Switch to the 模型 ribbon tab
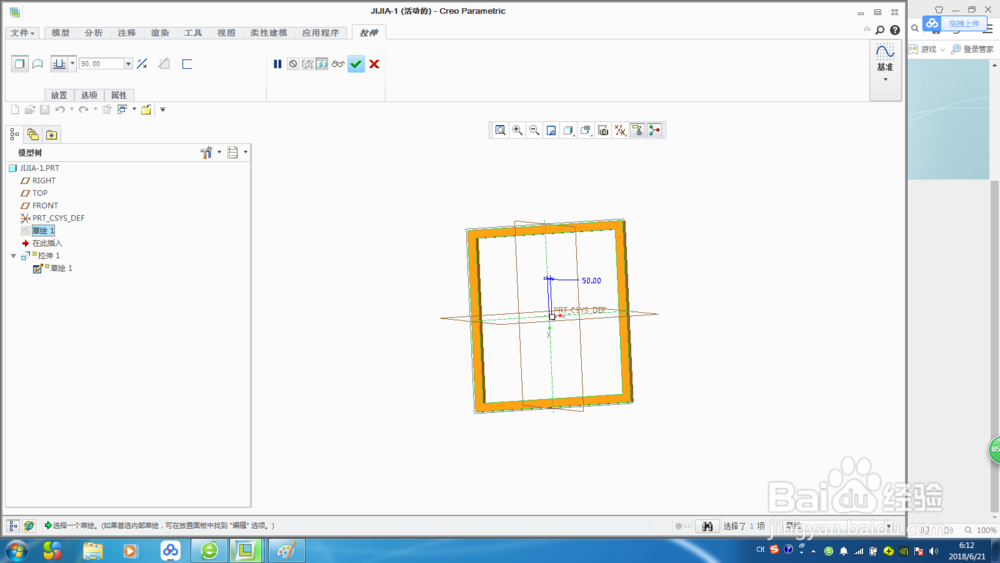Screen dimensions: 1000x563 tap(61, 33)
